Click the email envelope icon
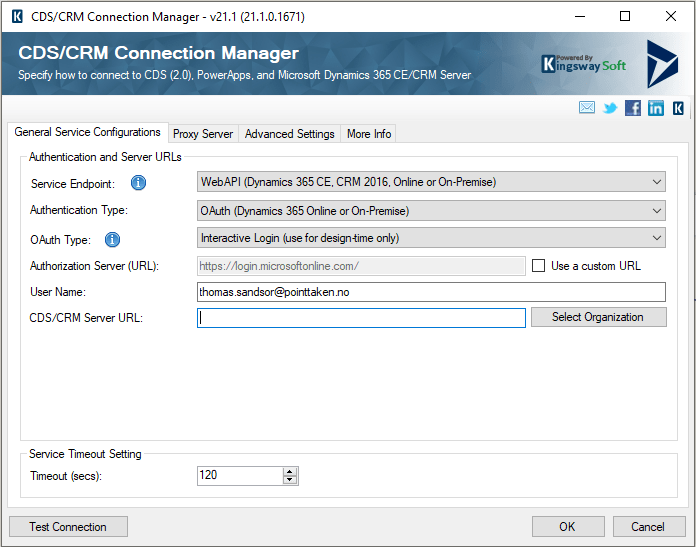This screenshot has width=696, height=547. click(x=587, y=108)
